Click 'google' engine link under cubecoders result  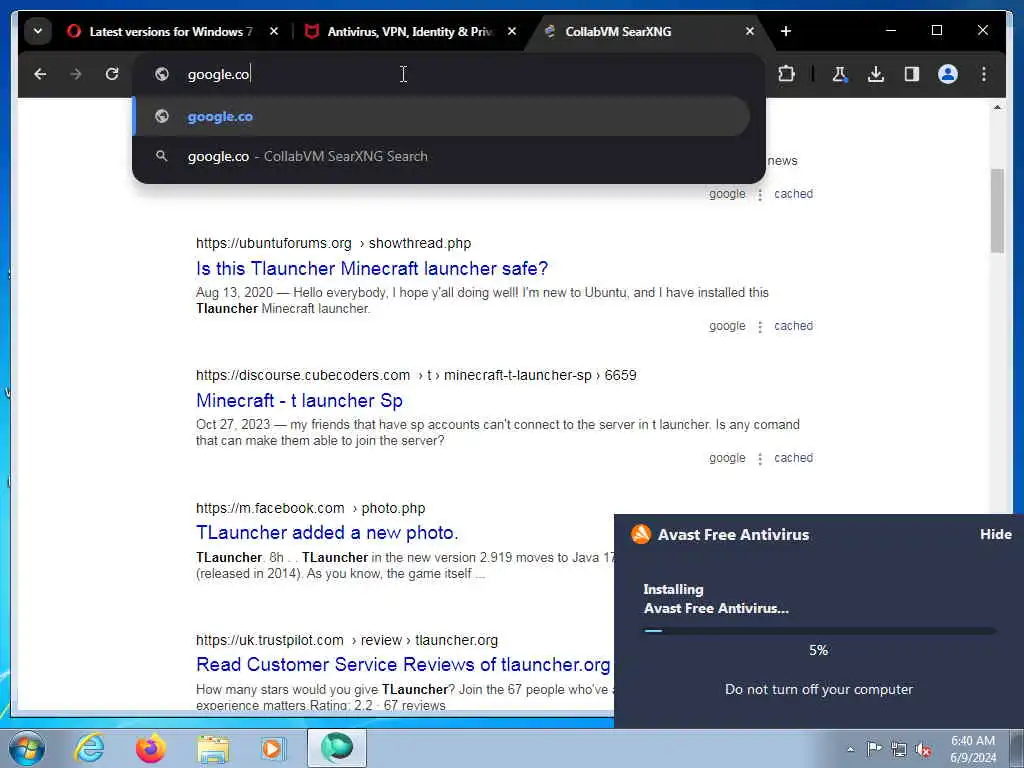point(727,458)
